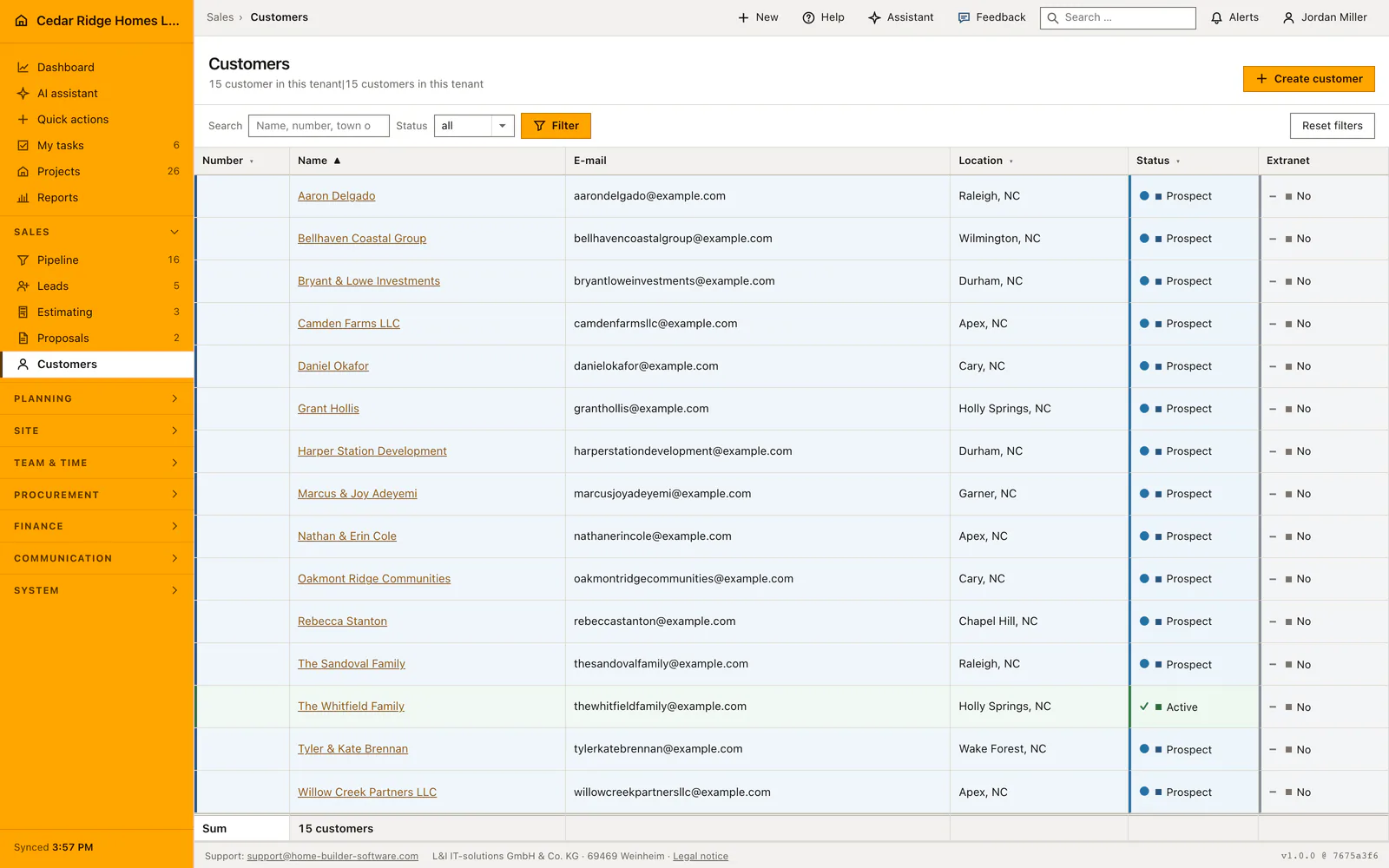Open My tasks checkbox icon
The width and height of the screenshot is (1389, 868).
(23, 146)
